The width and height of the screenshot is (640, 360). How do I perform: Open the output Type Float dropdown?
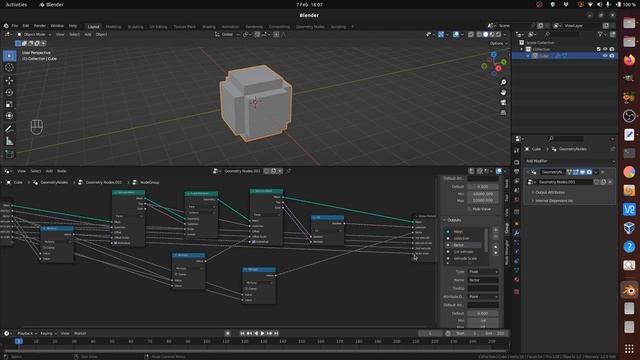[483, 271]
